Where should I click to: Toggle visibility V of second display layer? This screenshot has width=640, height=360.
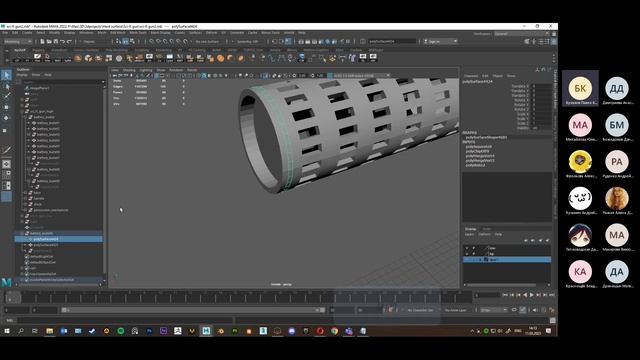pos(467,253)
